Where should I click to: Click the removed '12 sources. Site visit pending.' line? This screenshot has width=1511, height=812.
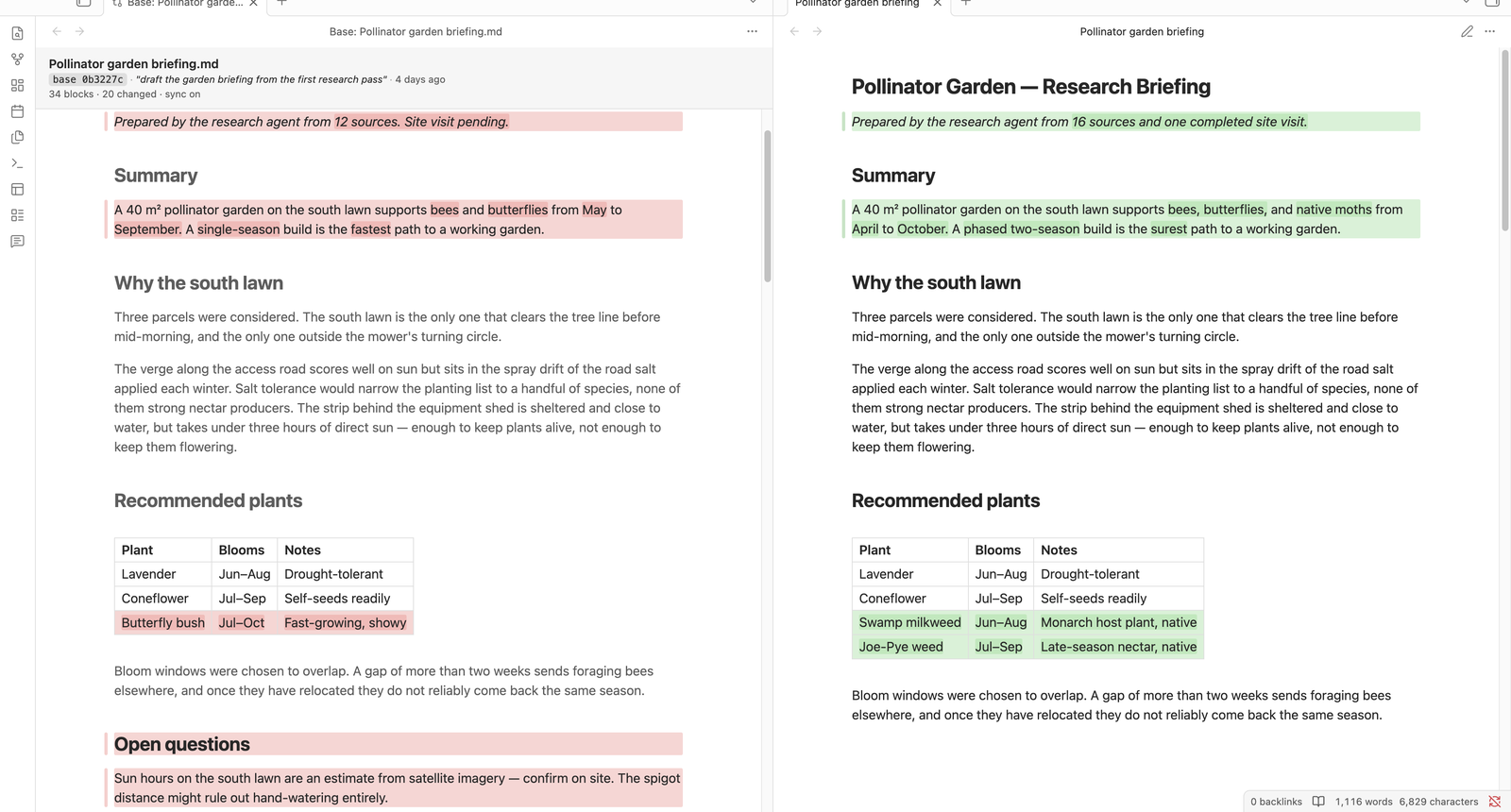(x=421, y=122)
